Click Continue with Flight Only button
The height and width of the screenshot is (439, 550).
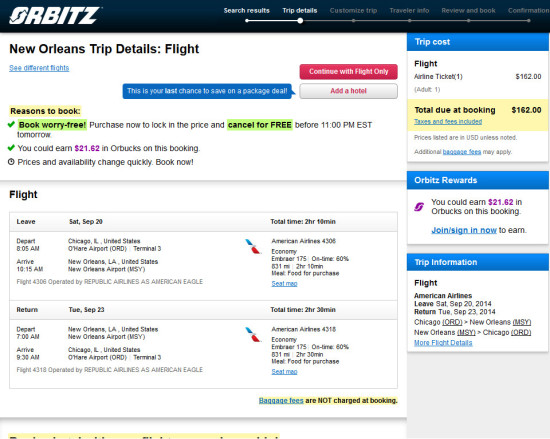point(348,72)
